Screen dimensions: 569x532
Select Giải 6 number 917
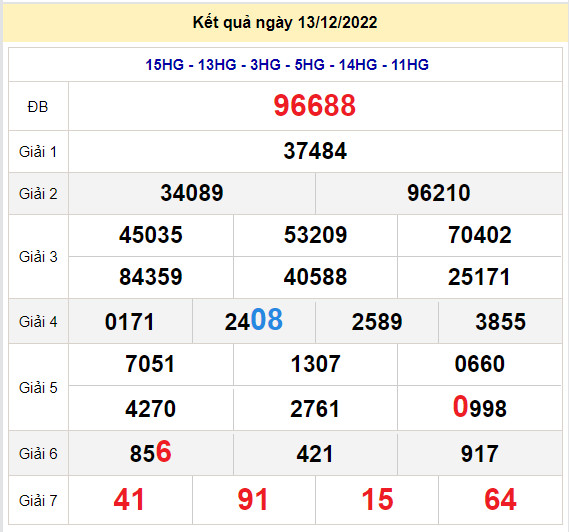[479, 454]
